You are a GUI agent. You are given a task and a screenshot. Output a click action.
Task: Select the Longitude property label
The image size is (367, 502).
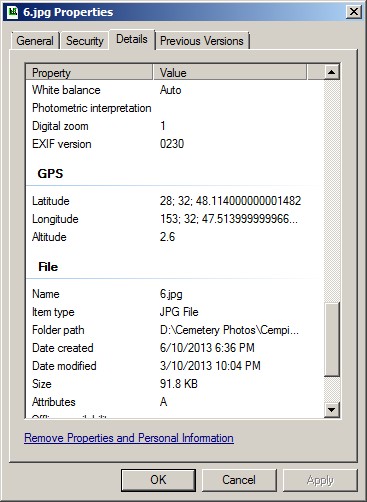pyautogui.click(x=55, y=219)
